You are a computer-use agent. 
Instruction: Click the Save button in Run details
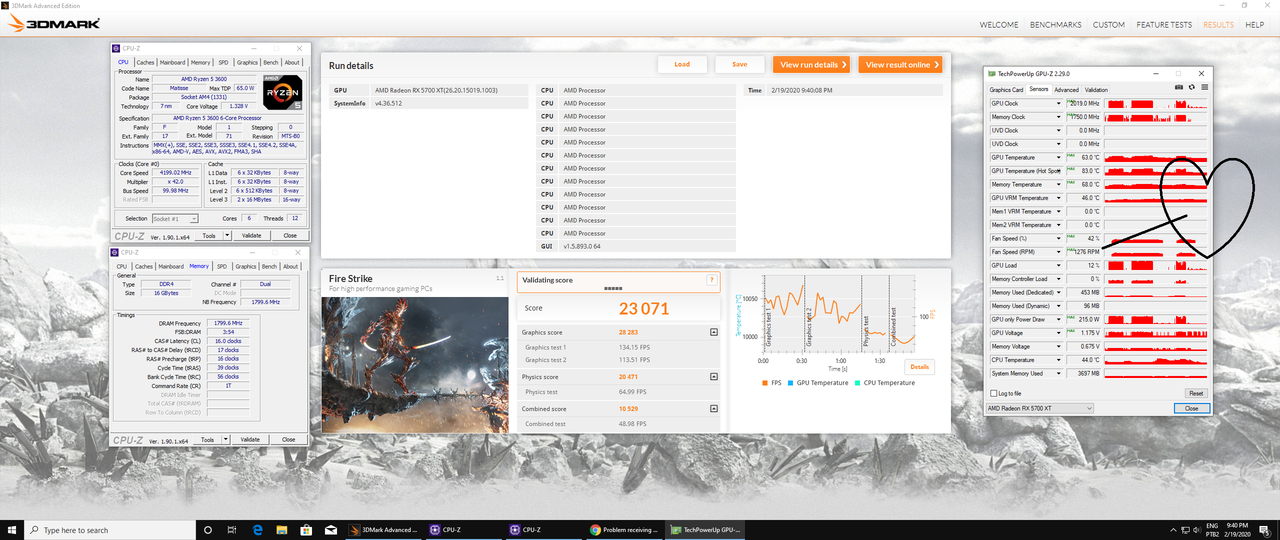pyautogui.click(x=740, y=64)
